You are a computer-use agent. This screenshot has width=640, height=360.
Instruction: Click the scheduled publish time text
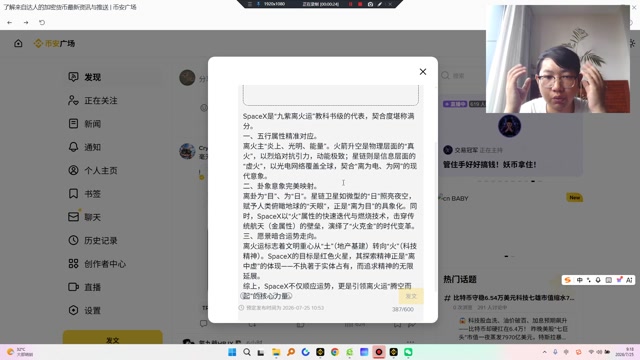[x=284, y=308]
